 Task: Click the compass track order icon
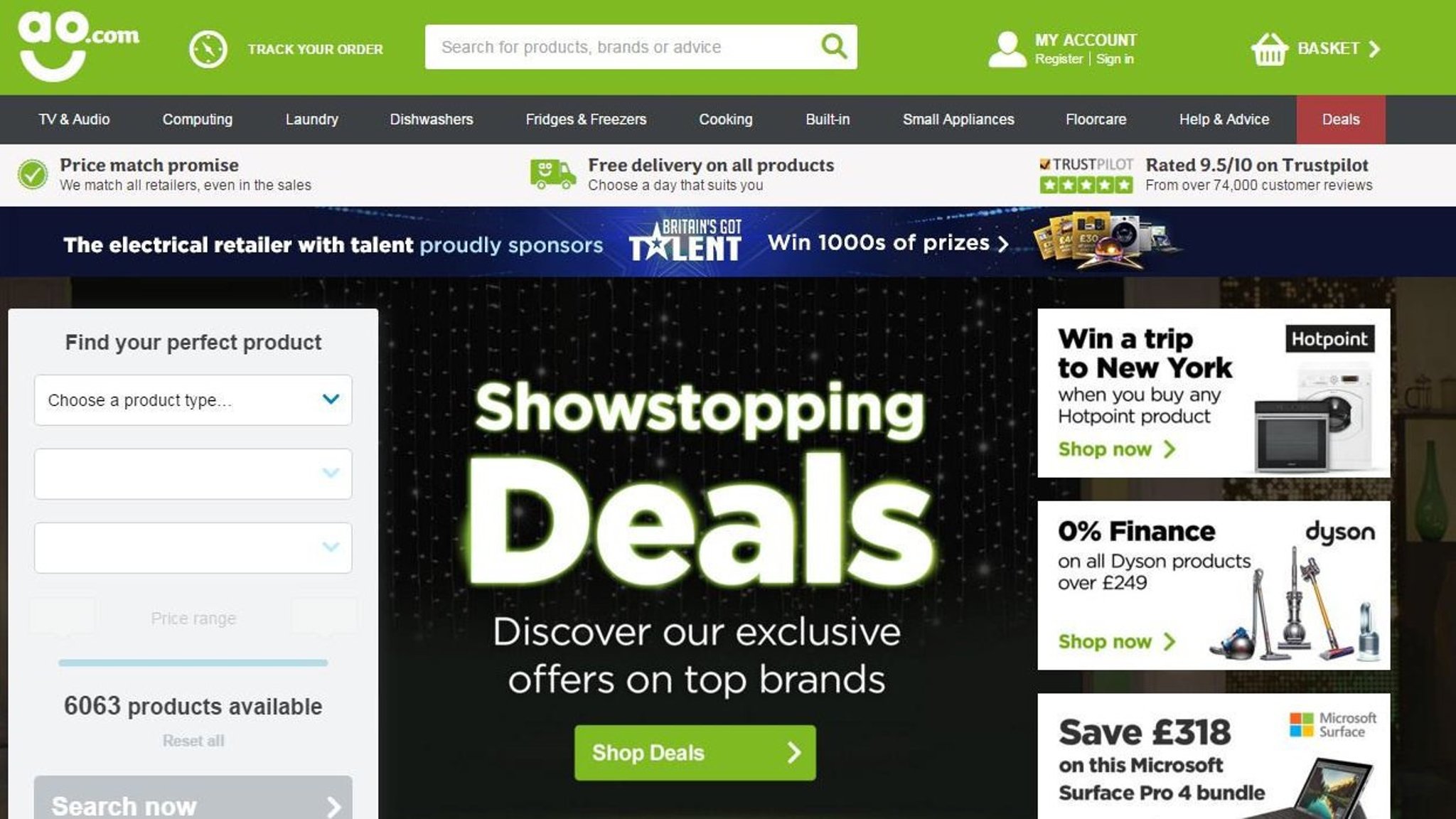(208, 49)
